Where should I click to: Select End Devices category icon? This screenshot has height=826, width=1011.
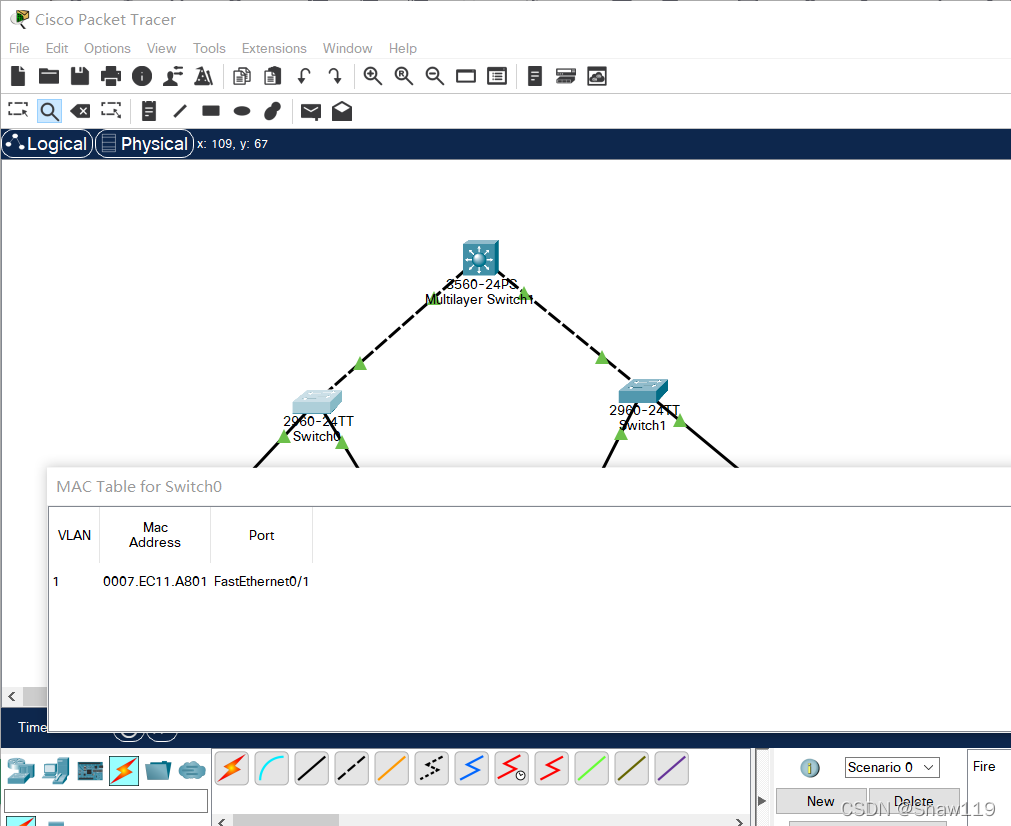pyautogui.click(x=55, y=771)
